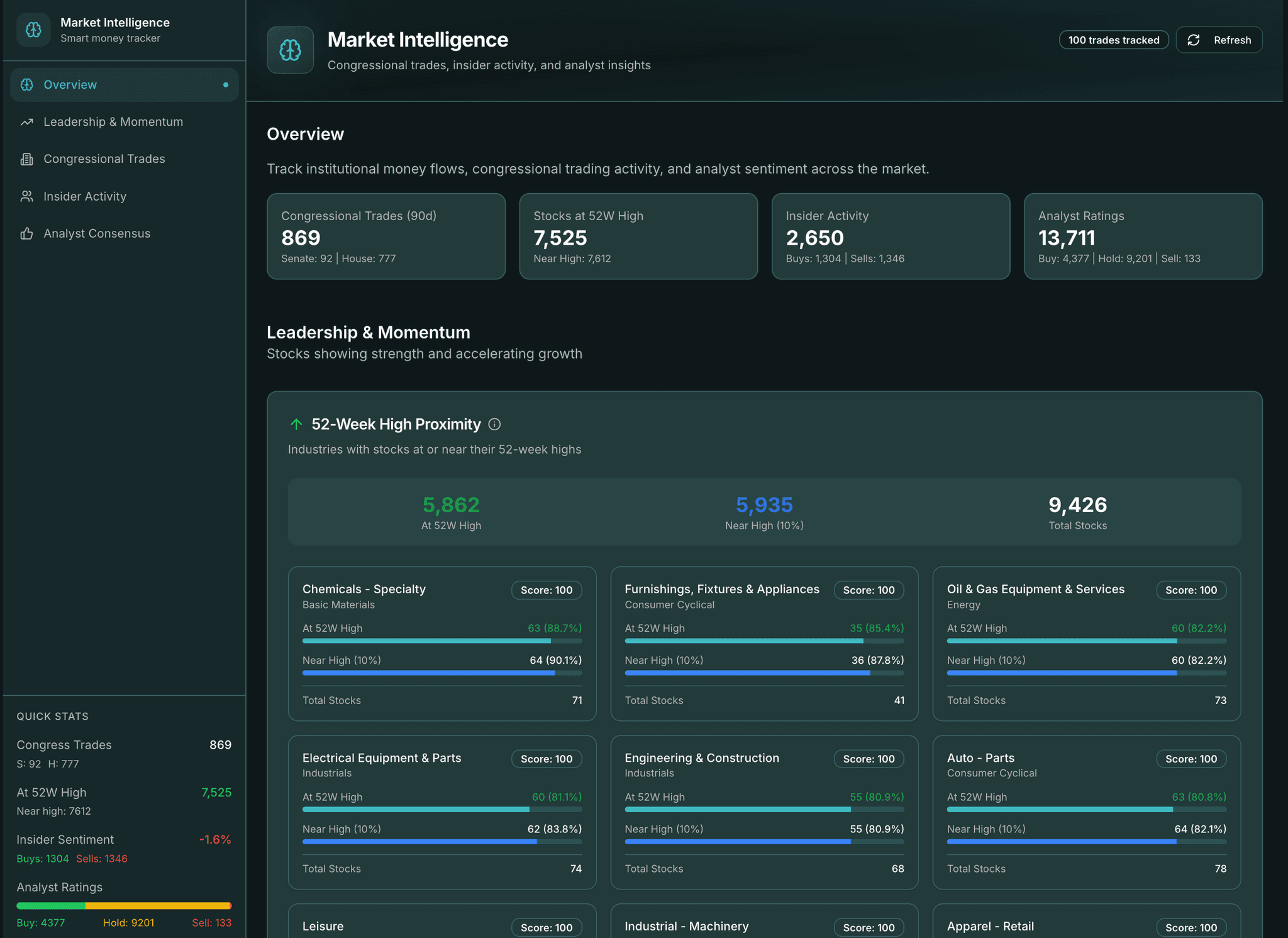Click the 36 (87.8%) Near High value
The width and height of the screenshot is (1288, 938).
tap(877, 660)
